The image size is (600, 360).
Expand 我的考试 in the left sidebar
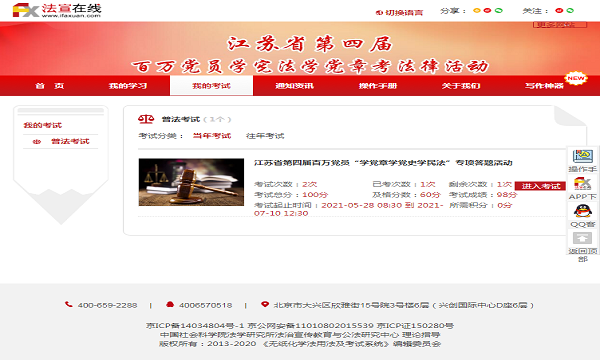[42, 125]
